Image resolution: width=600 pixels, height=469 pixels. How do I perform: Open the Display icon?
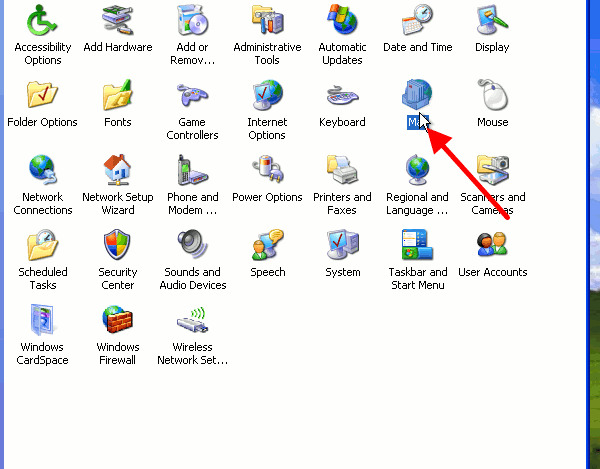(x=492, y=20)
